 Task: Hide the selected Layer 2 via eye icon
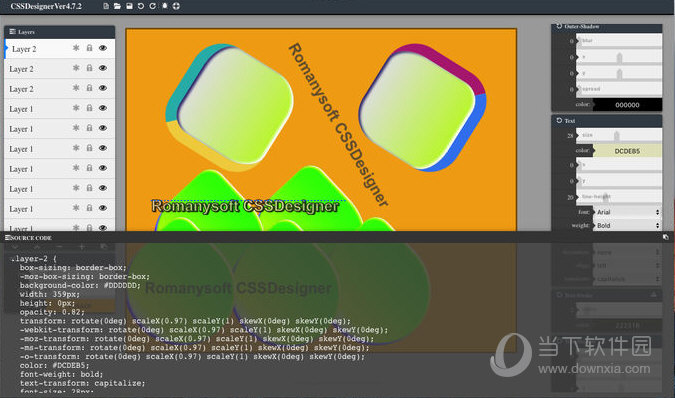click(x=102, y=48)
